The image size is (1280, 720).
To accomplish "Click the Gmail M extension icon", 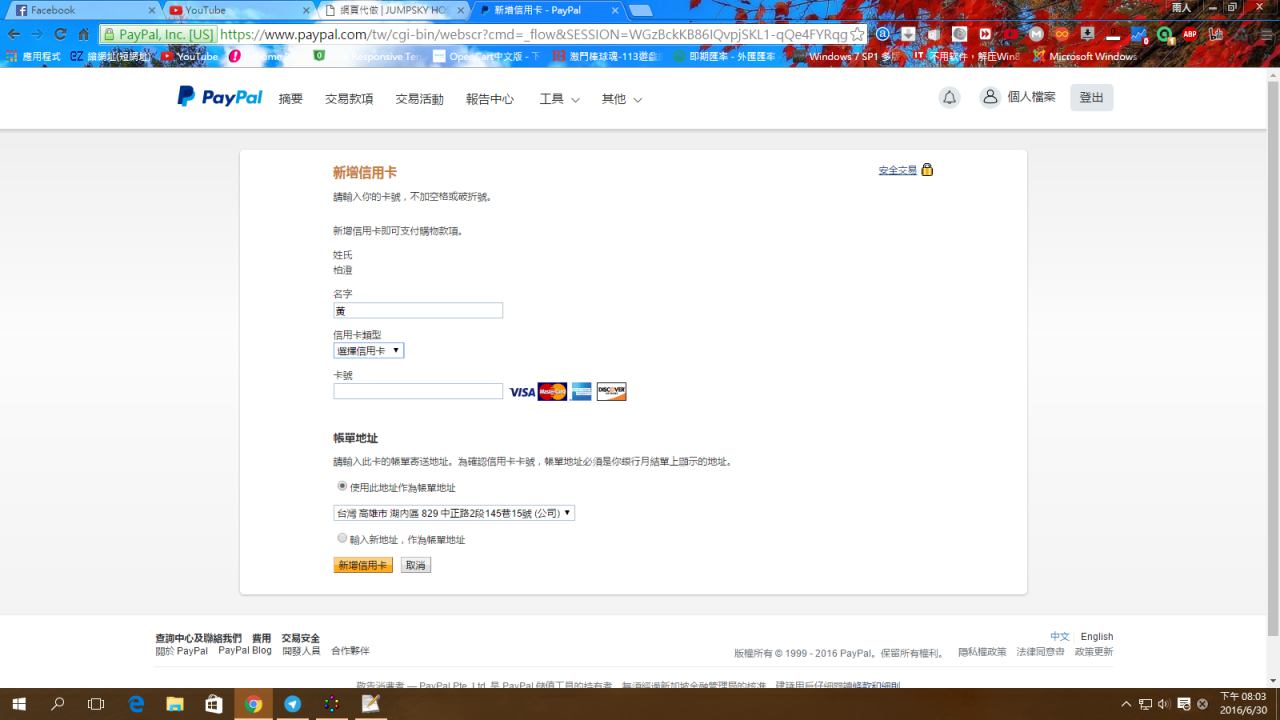I will point(1036,34).
